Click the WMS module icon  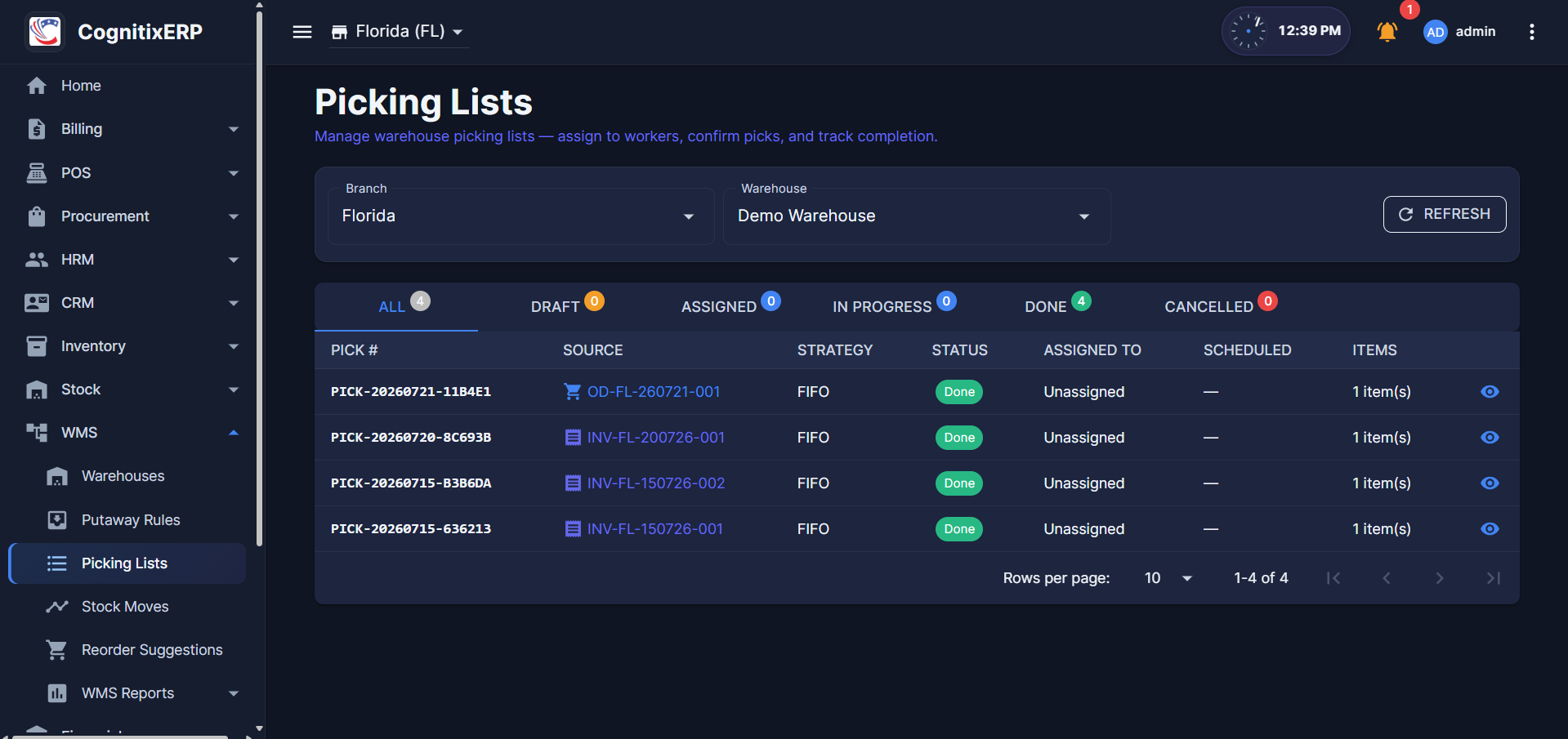[x=37, y=433]
